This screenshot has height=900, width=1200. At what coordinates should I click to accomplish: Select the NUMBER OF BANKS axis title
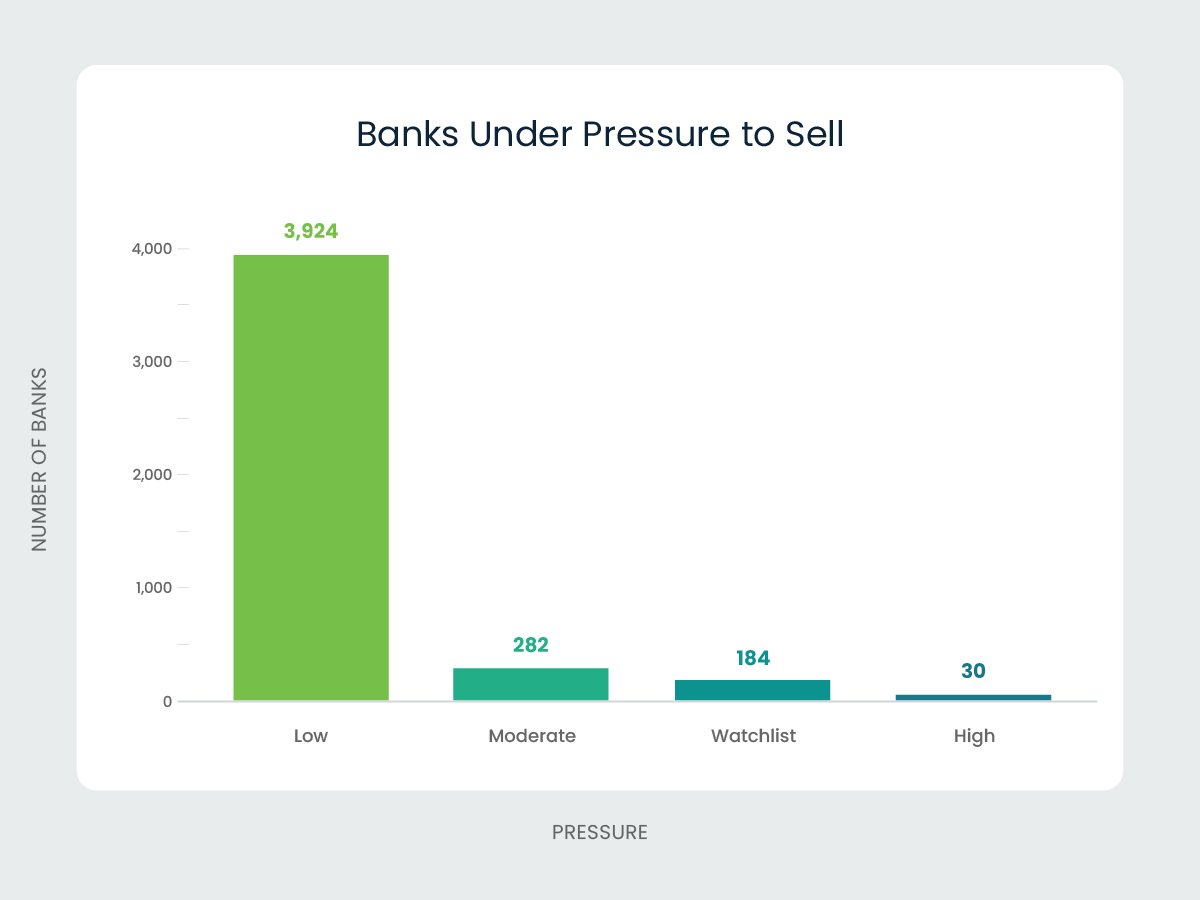(39, 459)
